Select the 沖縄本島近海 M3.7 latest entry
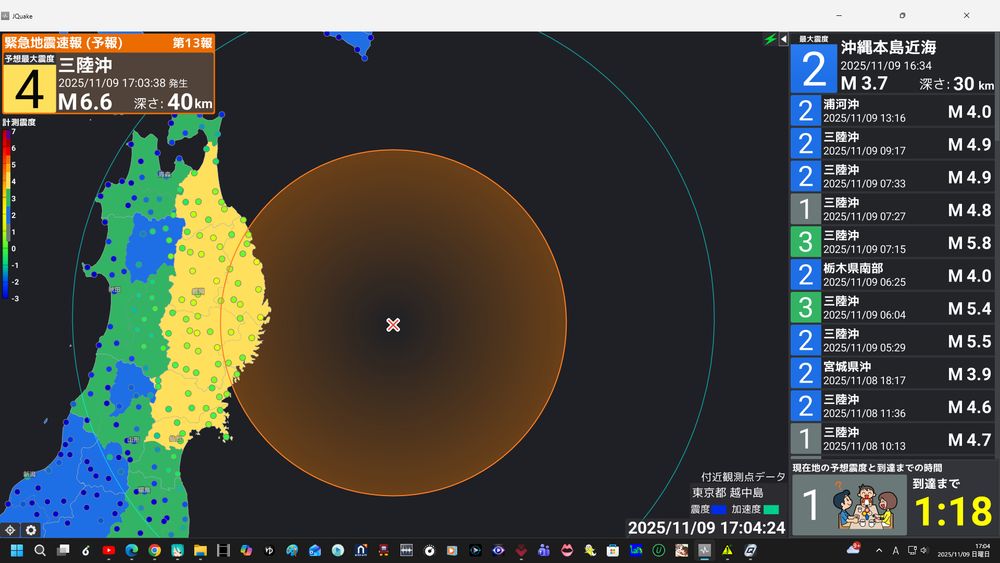Viewport: 1000px width, 563px height. pyautogui.click(x=892, y=64)
